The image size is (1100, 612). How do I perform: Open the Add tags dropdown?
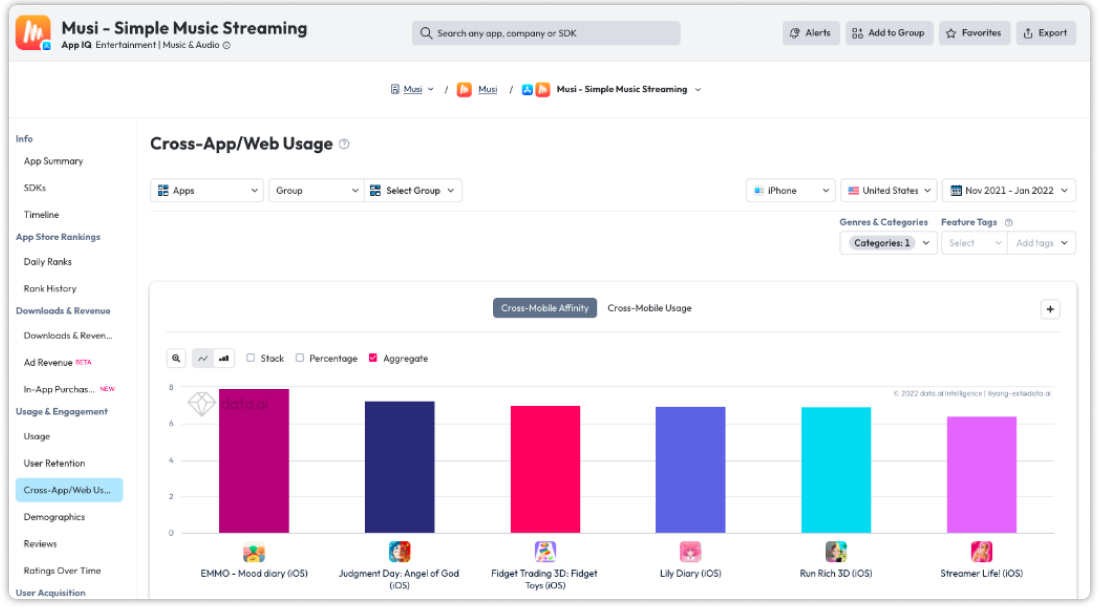click(1042, 243)
